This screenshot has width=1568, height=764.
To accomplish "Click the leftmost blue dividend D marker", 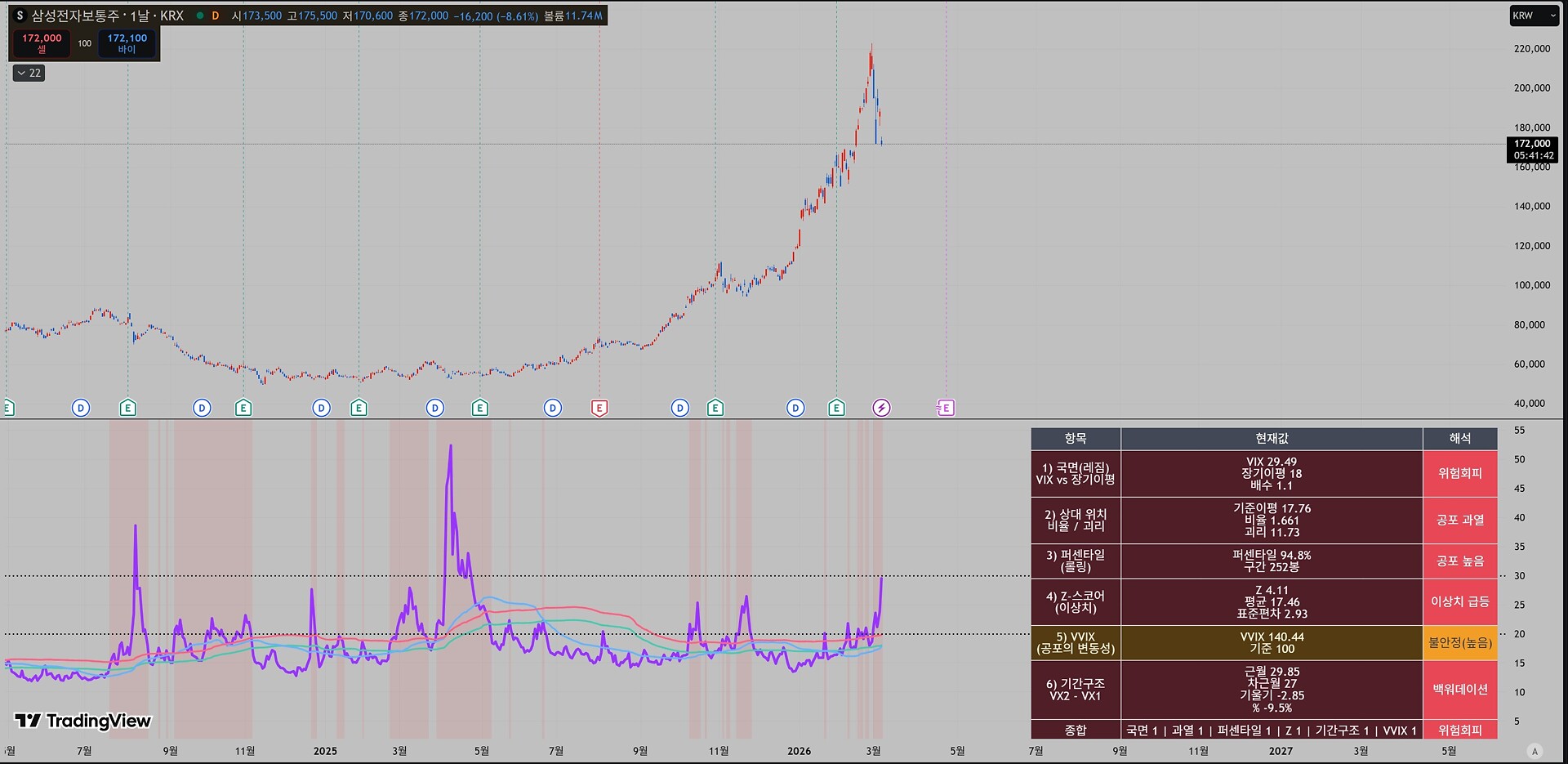I will (81, 408).
